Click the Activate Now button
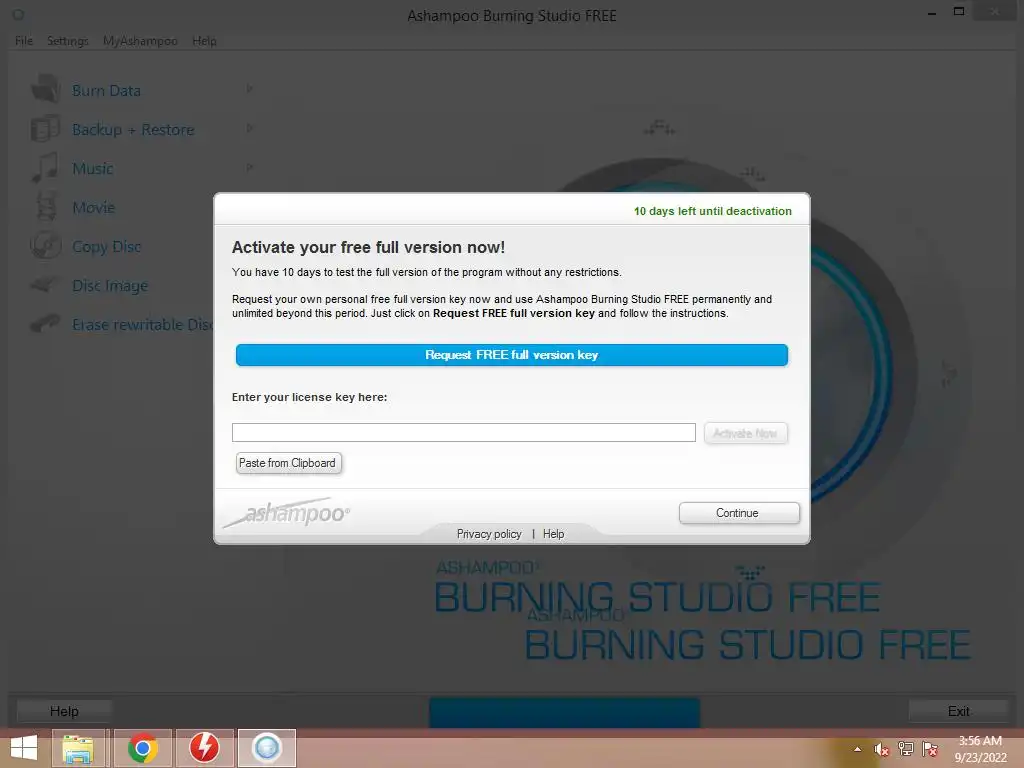1024x768 pixels. (745, 433)
